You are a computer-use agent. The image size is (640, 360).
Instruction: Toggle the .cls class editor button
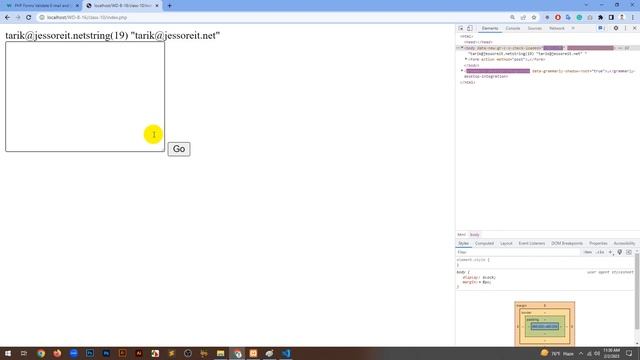[x=600, y=252]
